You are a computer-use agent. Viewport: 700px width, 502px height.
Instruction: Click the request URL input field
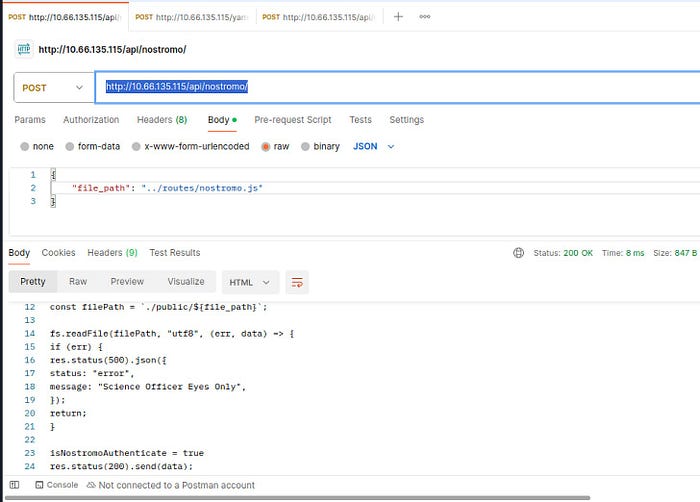[397, 87]
